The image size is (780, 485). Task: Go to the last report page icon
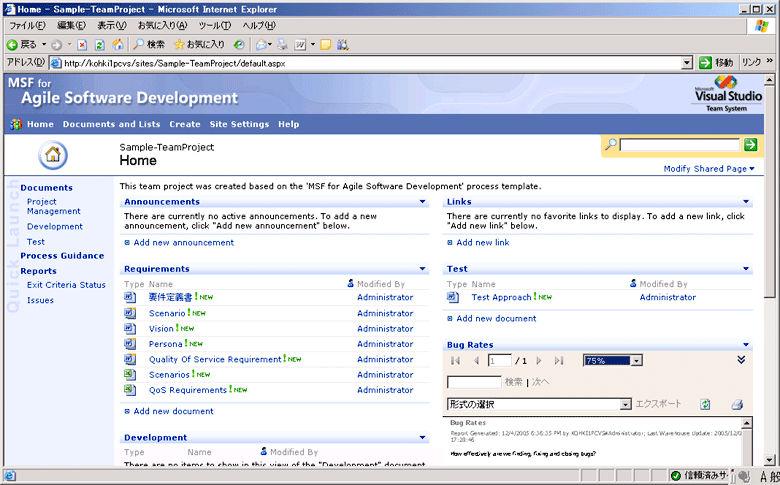[x=559, y=361]
